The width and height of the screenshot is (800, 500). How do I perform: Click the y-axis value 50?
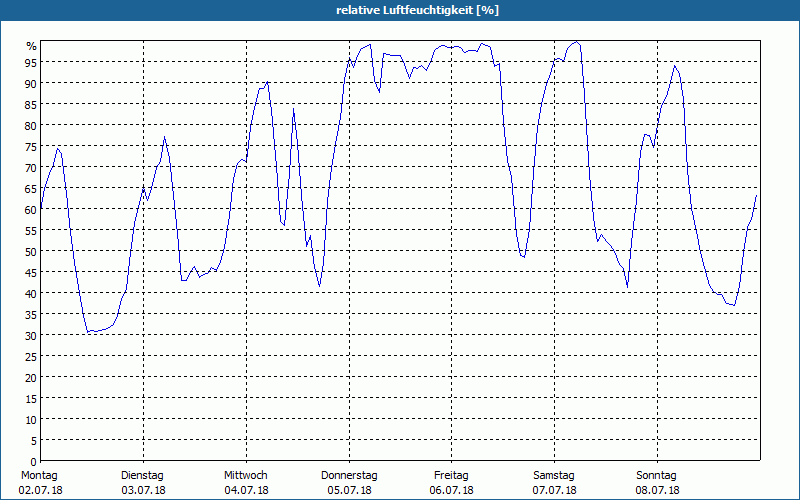coord(31,252)
